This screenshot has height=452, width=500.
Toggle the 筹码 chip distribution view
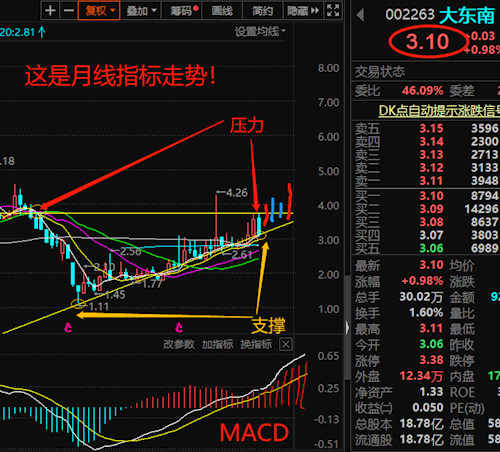click(183, 11)
